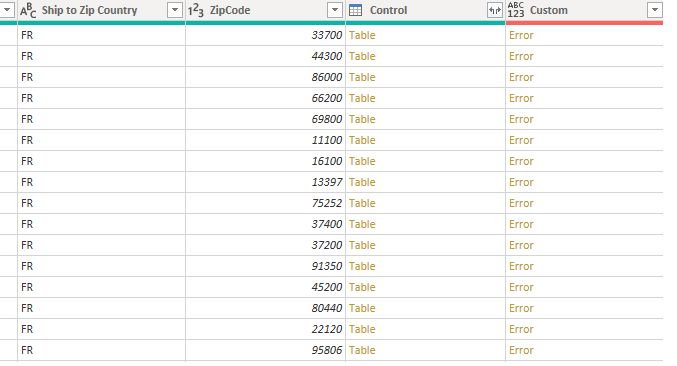The image size is (677, 366).
Task: Change Ship to Zip Country text type icon
Action: pos(28,10)
